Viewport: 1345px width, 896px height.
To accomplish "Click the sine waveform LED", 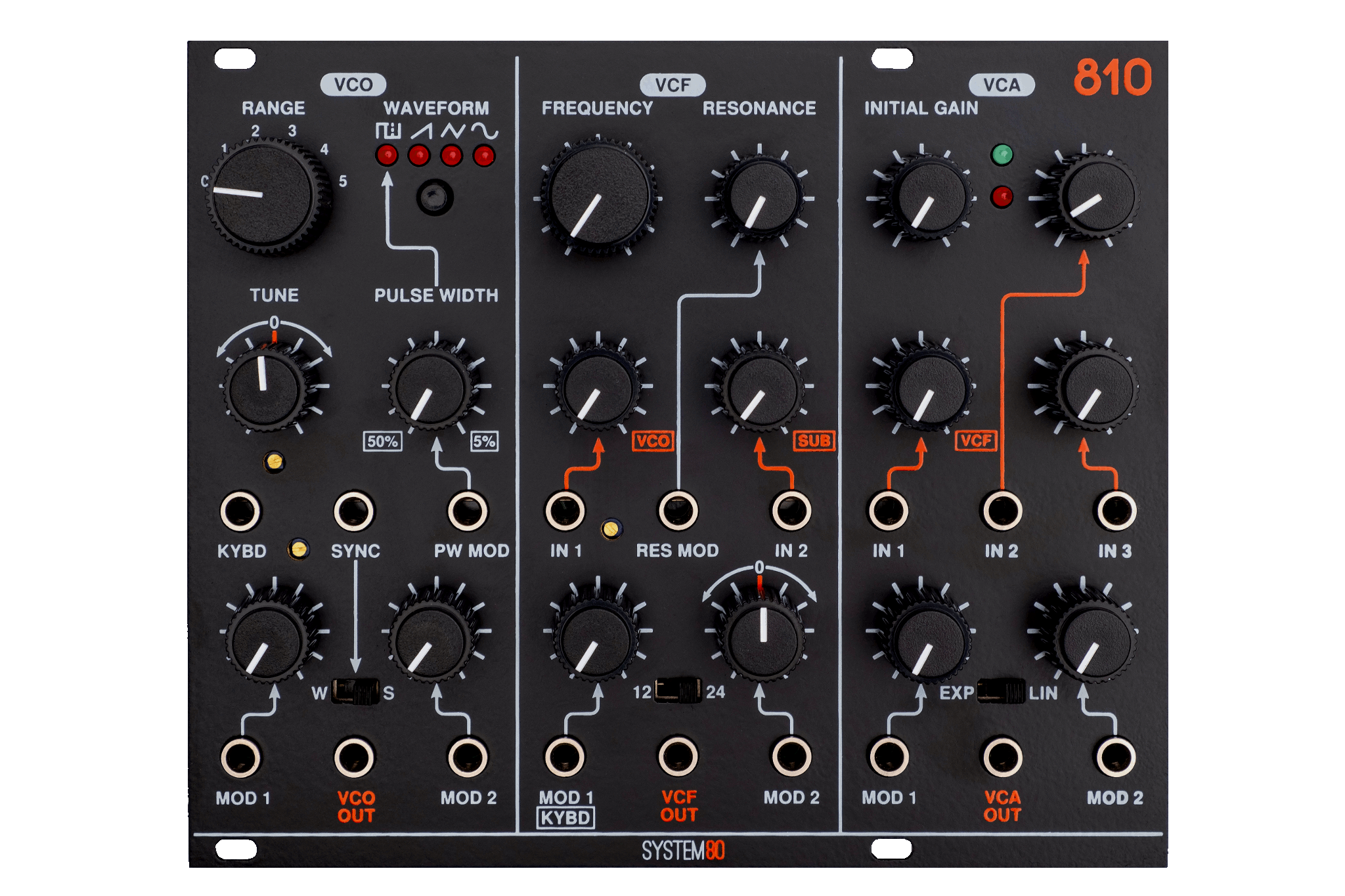I will tap(484, 156).
